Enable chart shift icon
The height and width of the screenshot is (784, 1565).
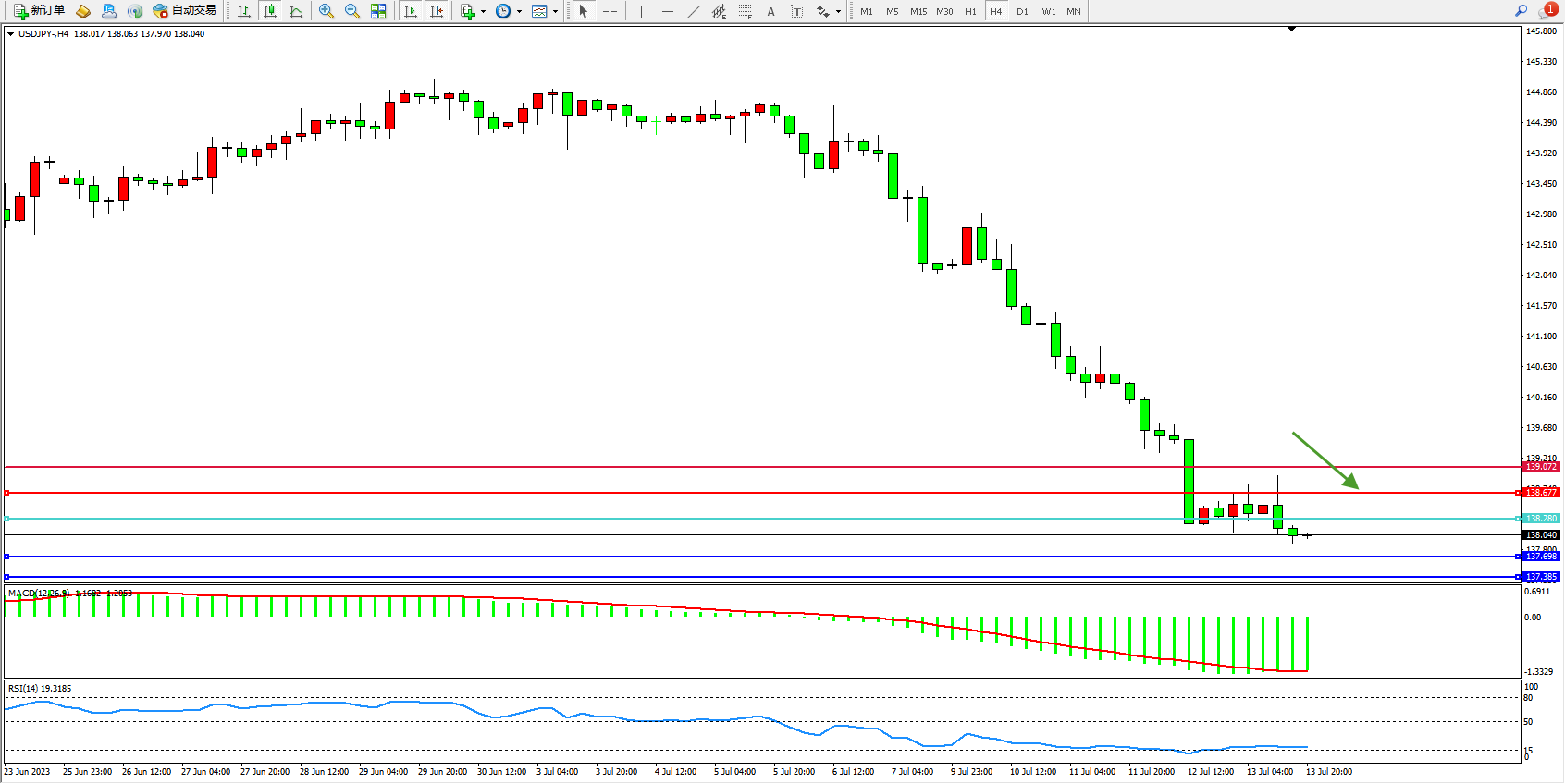(x=437, y=11)
